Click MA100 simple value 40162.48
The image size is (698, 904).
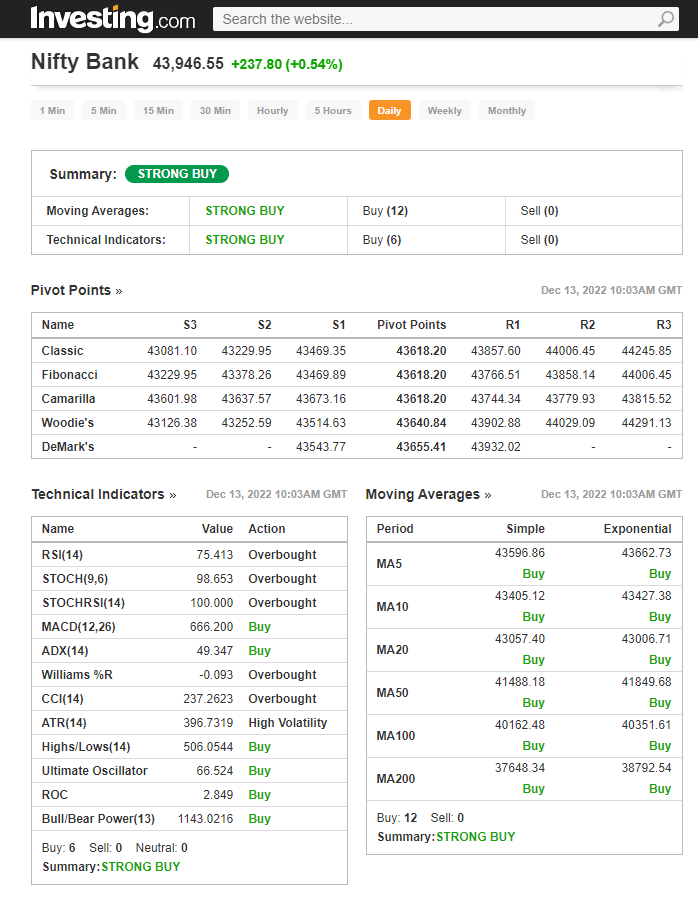click(520, 725)
